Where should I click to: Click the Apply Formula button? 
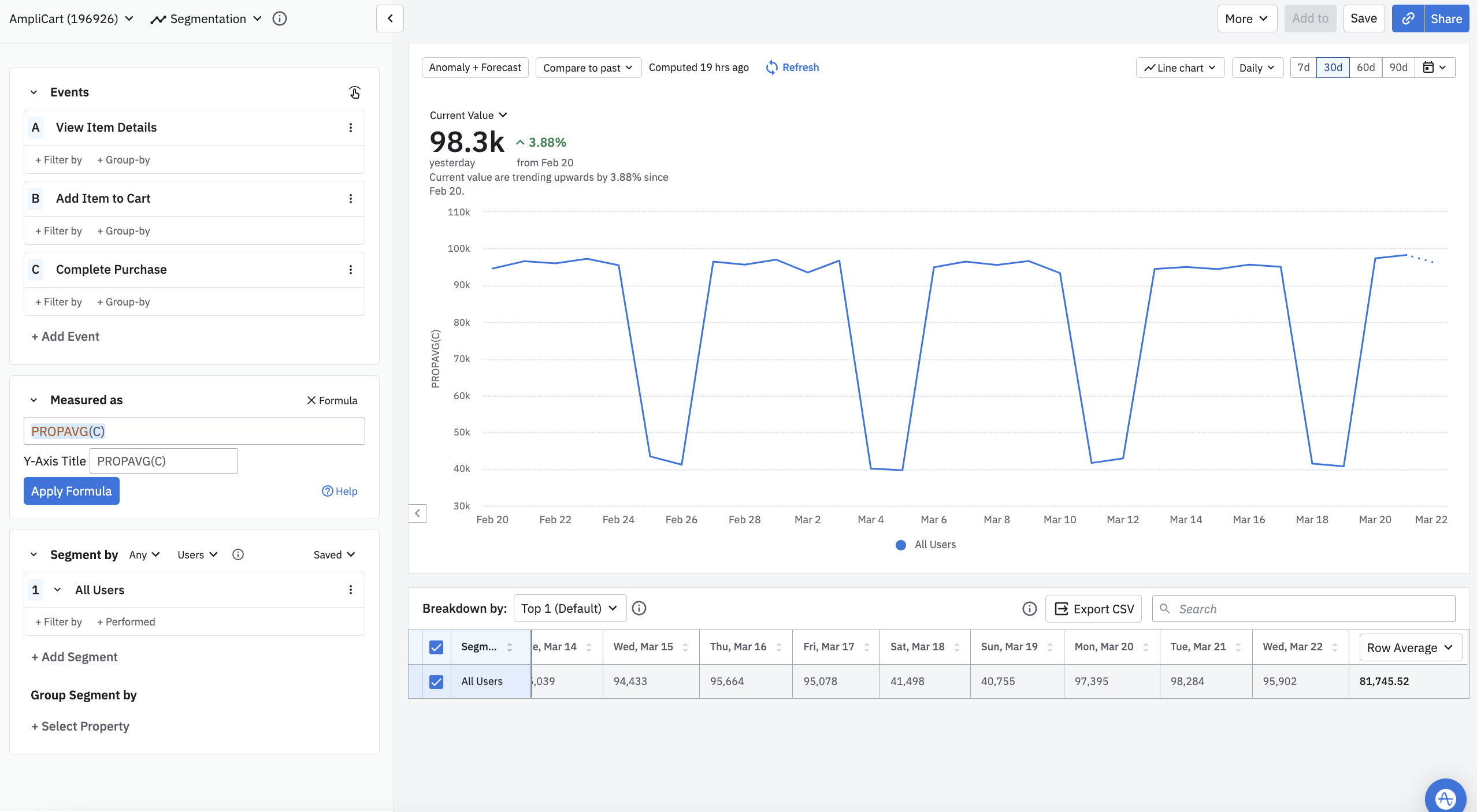point(72,491)
